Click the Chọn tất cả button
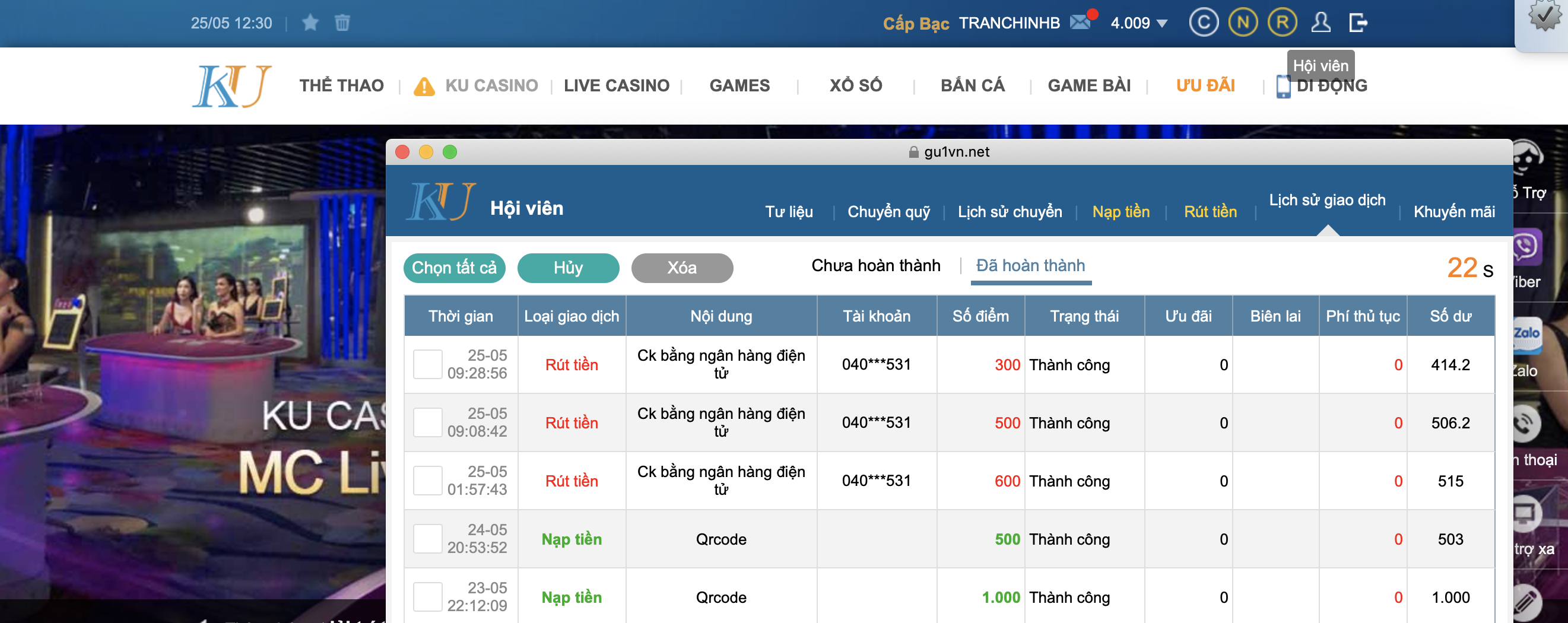Screen dimensions: 1568x623 [x=454, y=268]
